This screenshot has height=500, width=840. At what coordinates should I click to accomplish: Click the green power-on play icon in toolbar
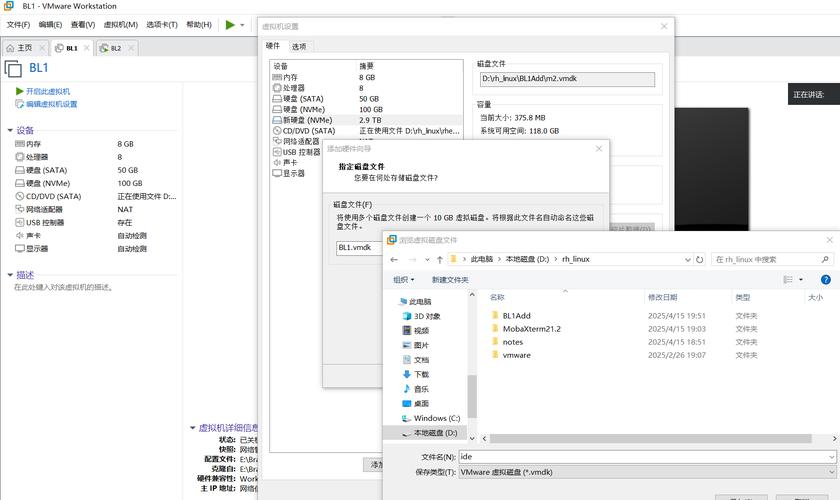pos(230,24)
